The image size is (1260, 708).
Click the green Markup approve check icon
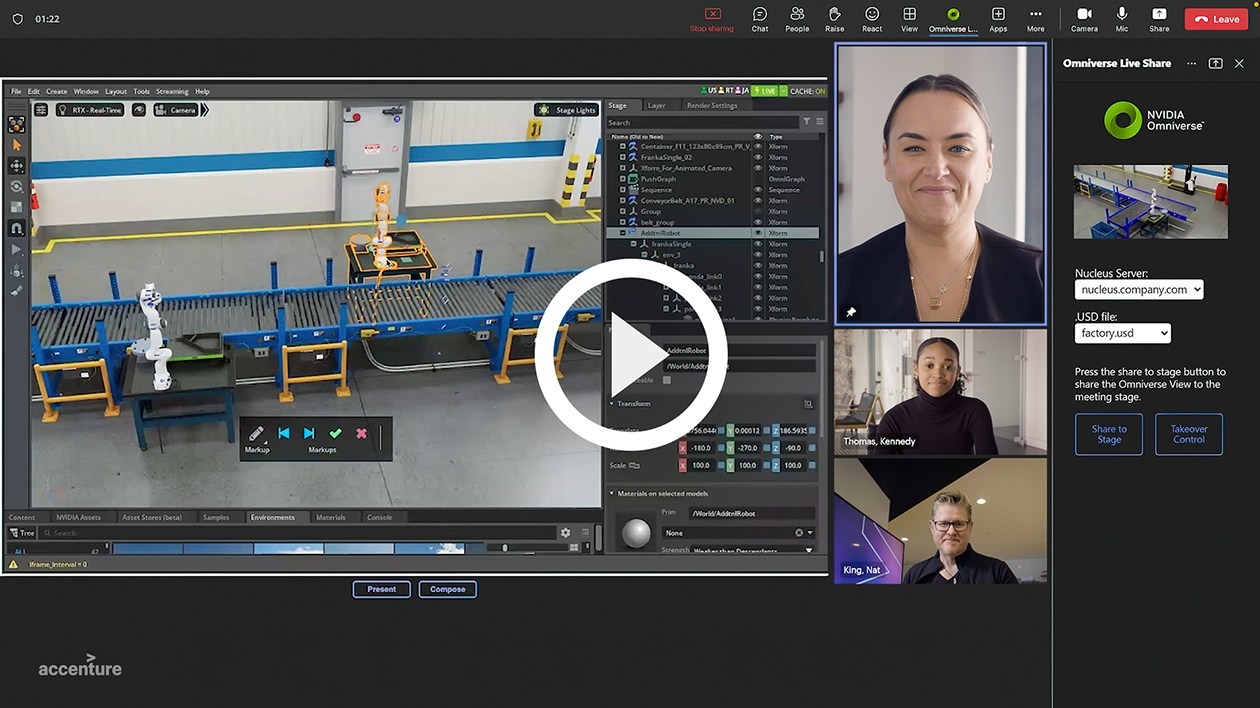[x=336, y=434]
